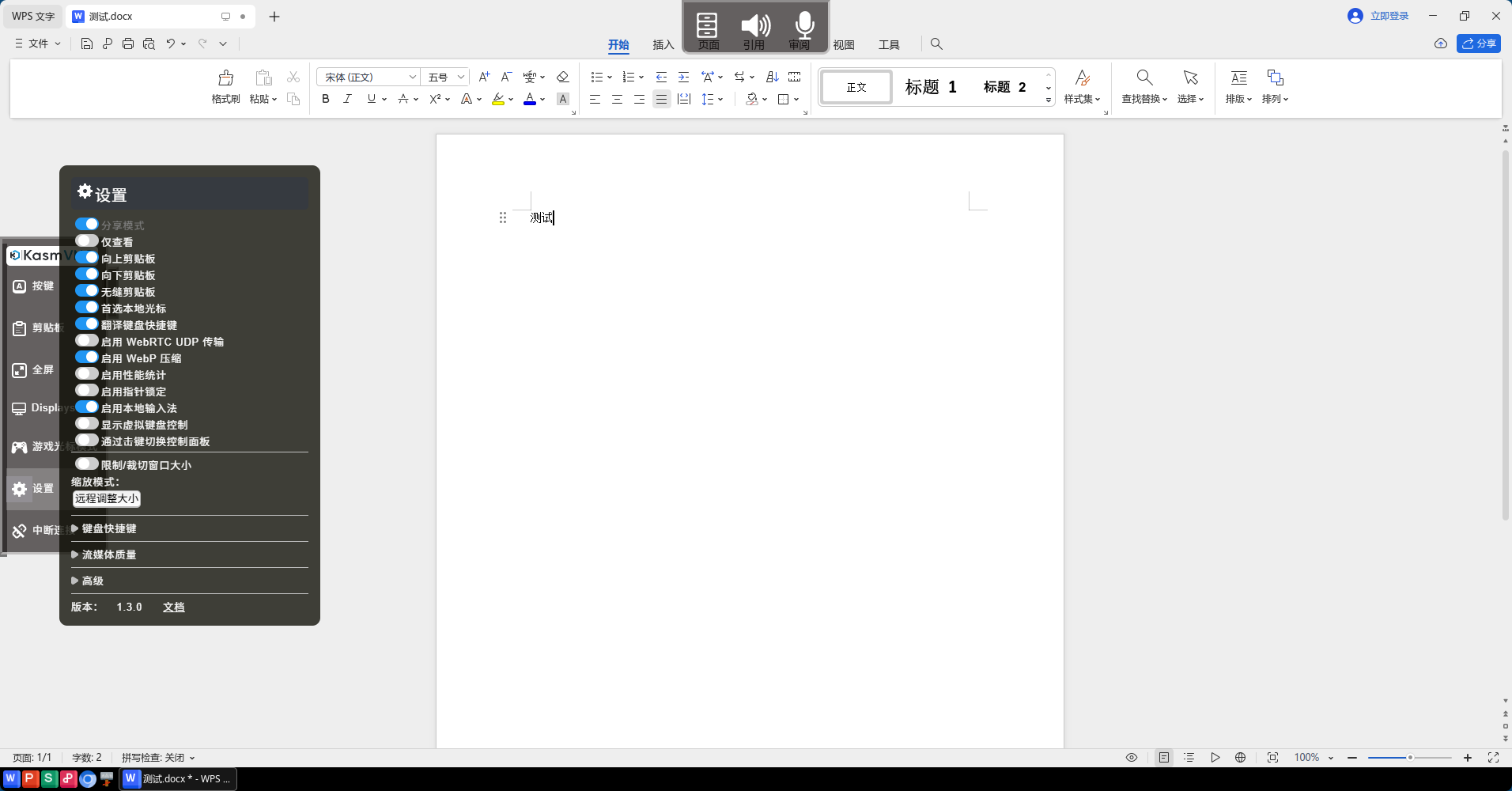Enable 限制/裁切窗口大小 switch
This screenshot has width=1512, height=791.
click(87, 464)
